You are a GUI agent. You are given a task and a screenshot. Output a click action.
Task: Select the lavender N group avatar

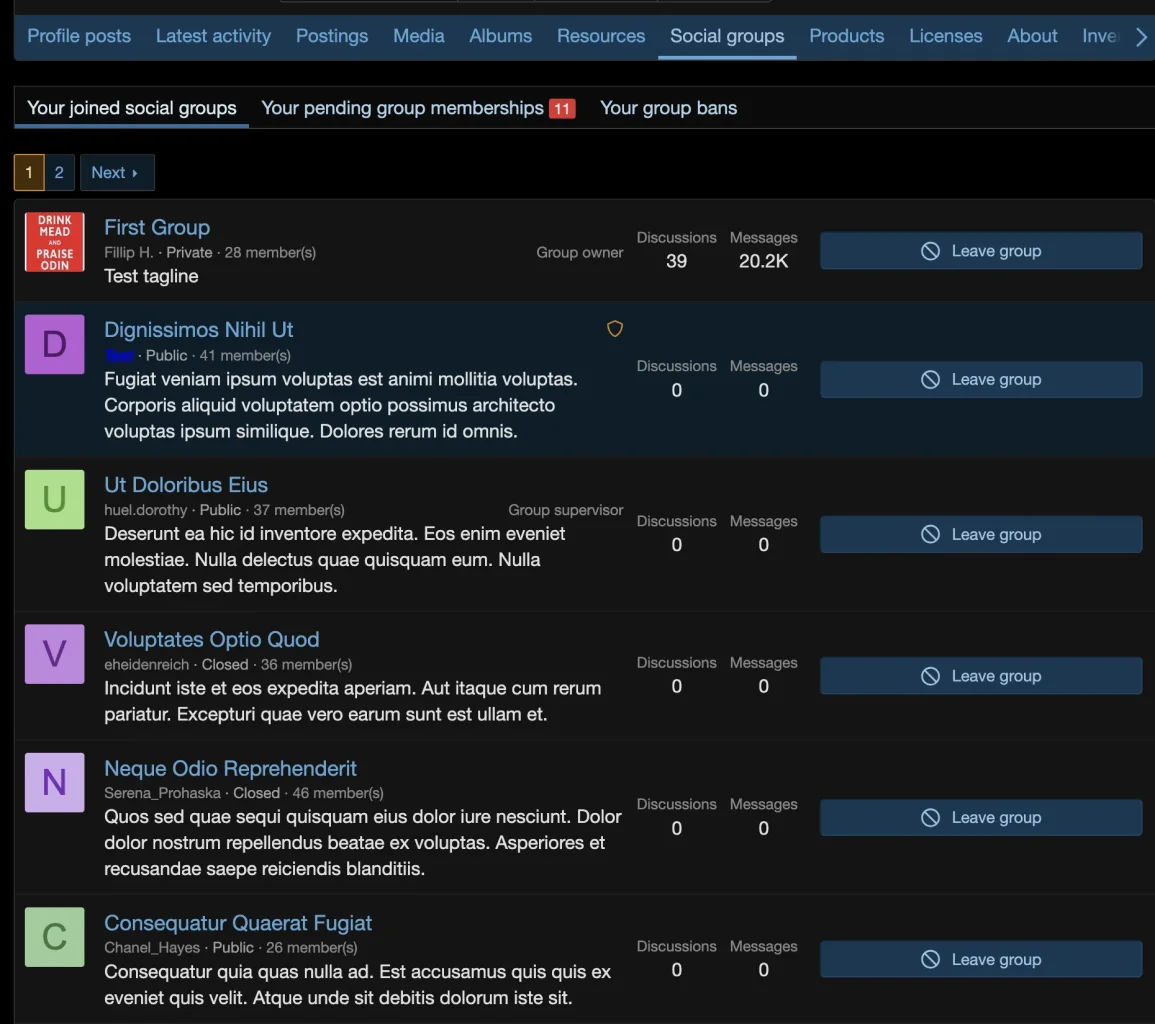pyautogui.click(x=54, y=782)
